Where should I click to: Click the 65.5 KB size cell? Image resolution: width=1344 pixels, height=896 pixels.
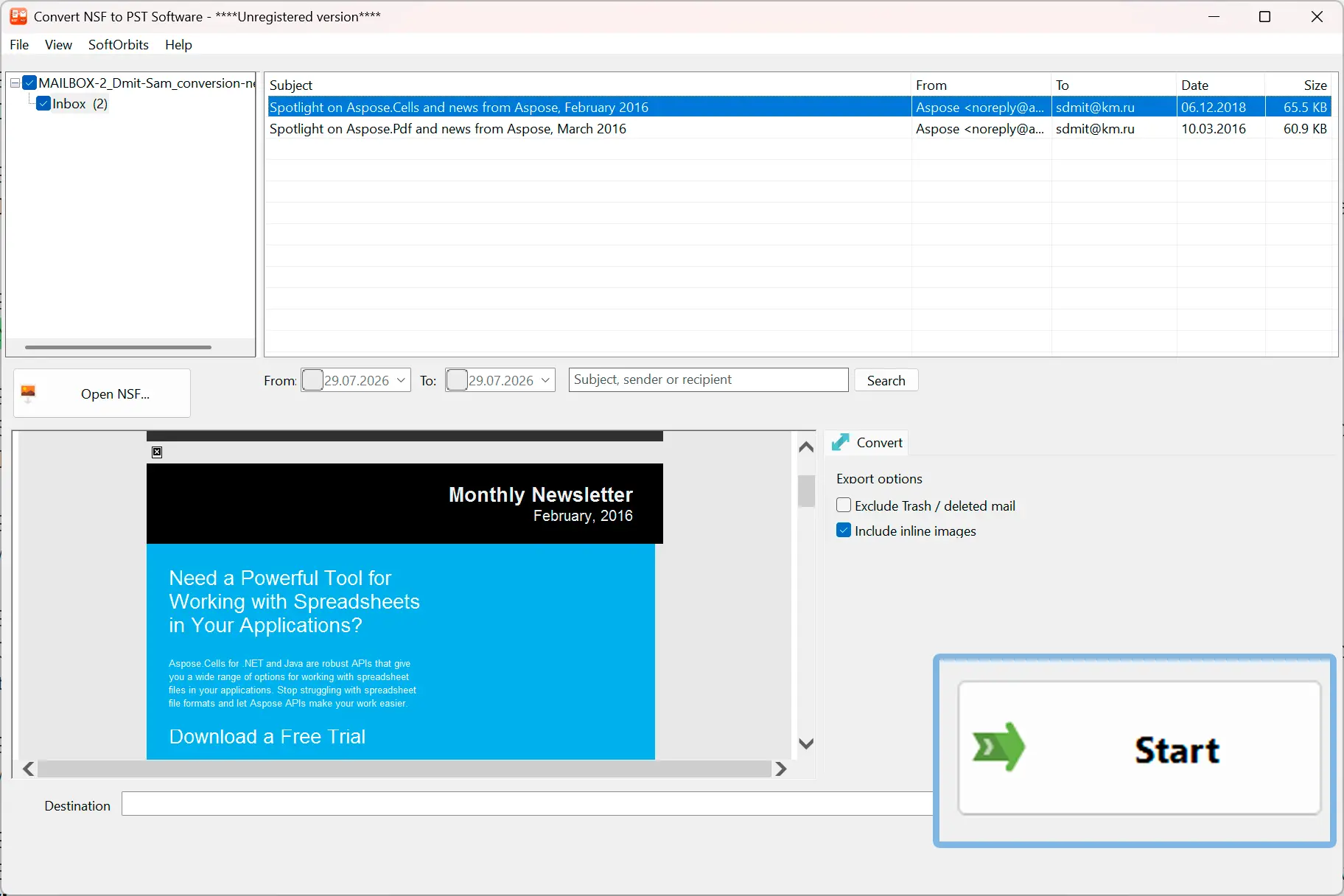(1304, 108)
